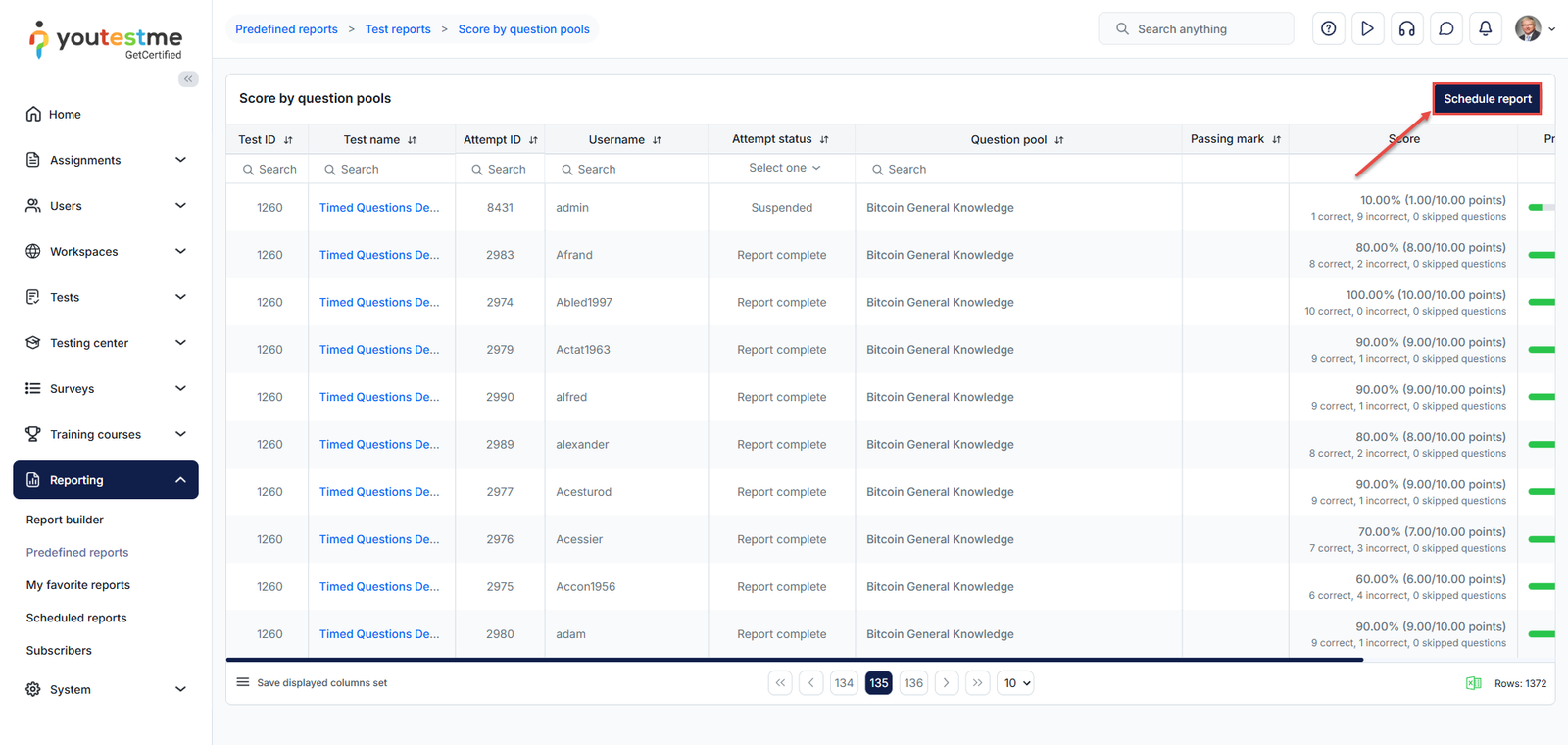Open the Test reports breadcrumb link
The height and width of the screenshot is (745, 1568).
click(x=398, y=29)
